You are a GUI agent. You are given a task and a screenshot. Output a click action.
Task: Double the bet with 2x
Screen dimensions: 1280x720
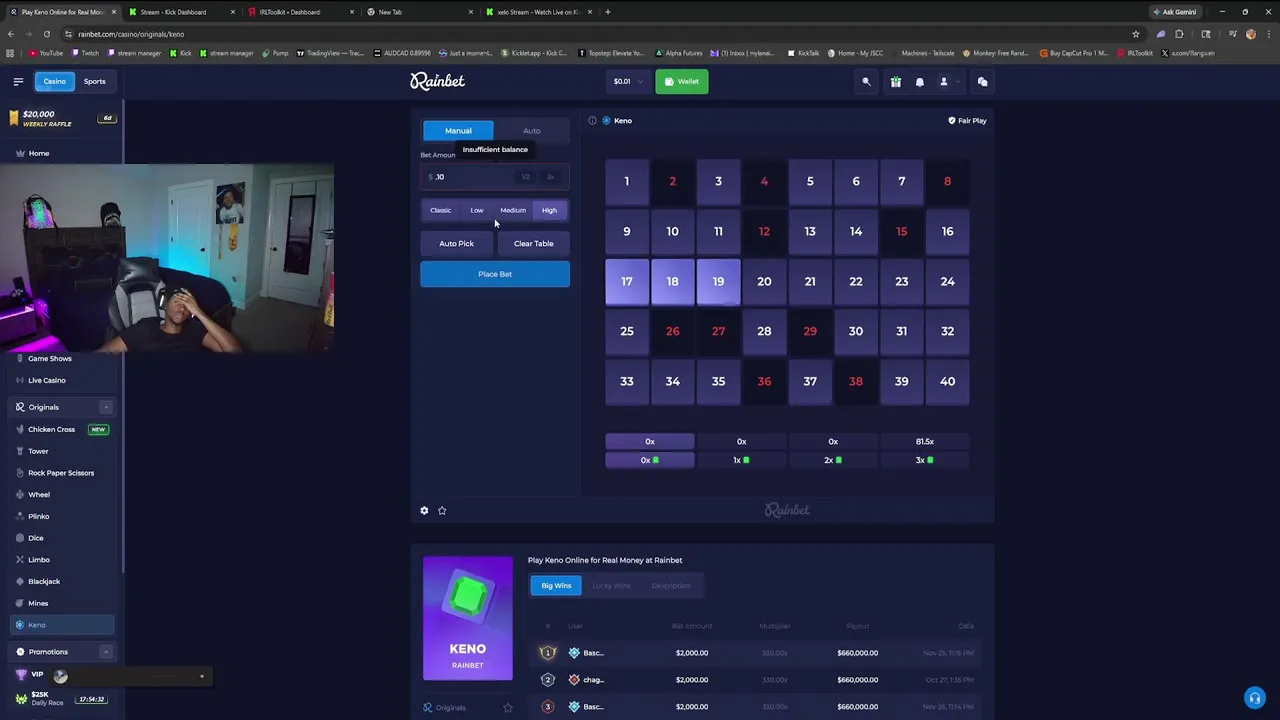click(550, 177)
